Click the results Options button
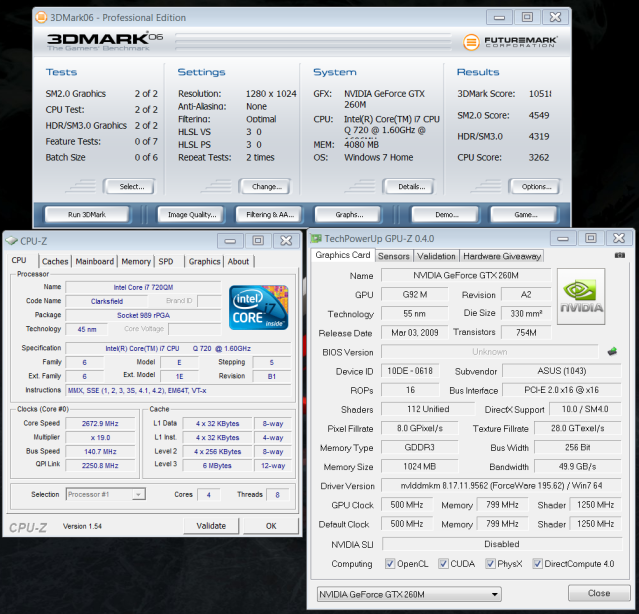Image resolution: width=639 pixels, height=614 pixels. click(x=536, y=187)
